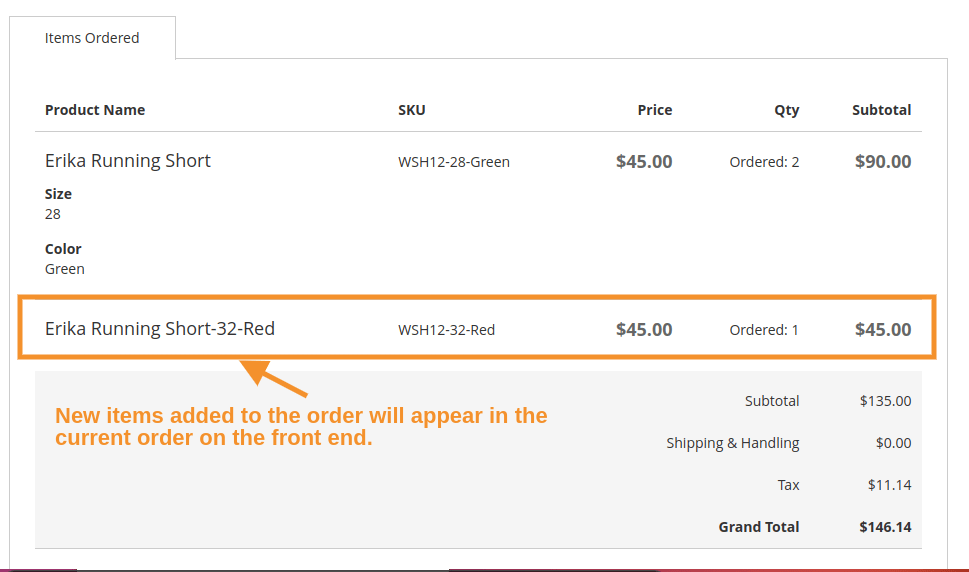Open the Items Ordered tab

click(x=92, y=38)
